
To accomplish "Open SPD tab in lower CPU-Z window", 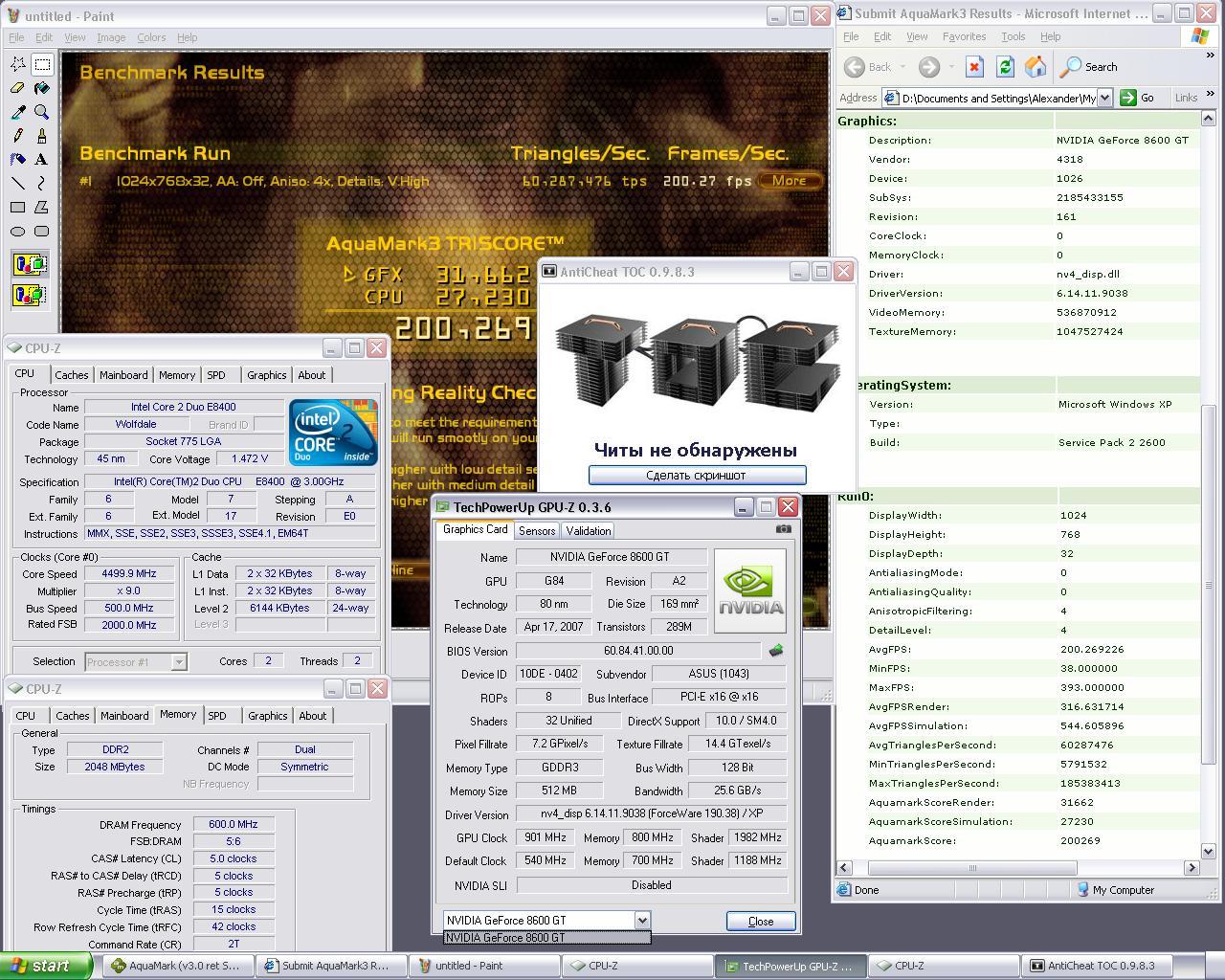I will (x=217, y=716).
